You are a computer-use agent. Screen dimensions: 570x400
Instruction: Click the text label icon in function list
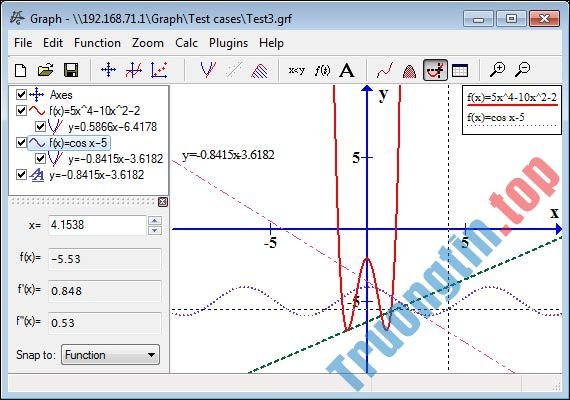tap(37, 175)
